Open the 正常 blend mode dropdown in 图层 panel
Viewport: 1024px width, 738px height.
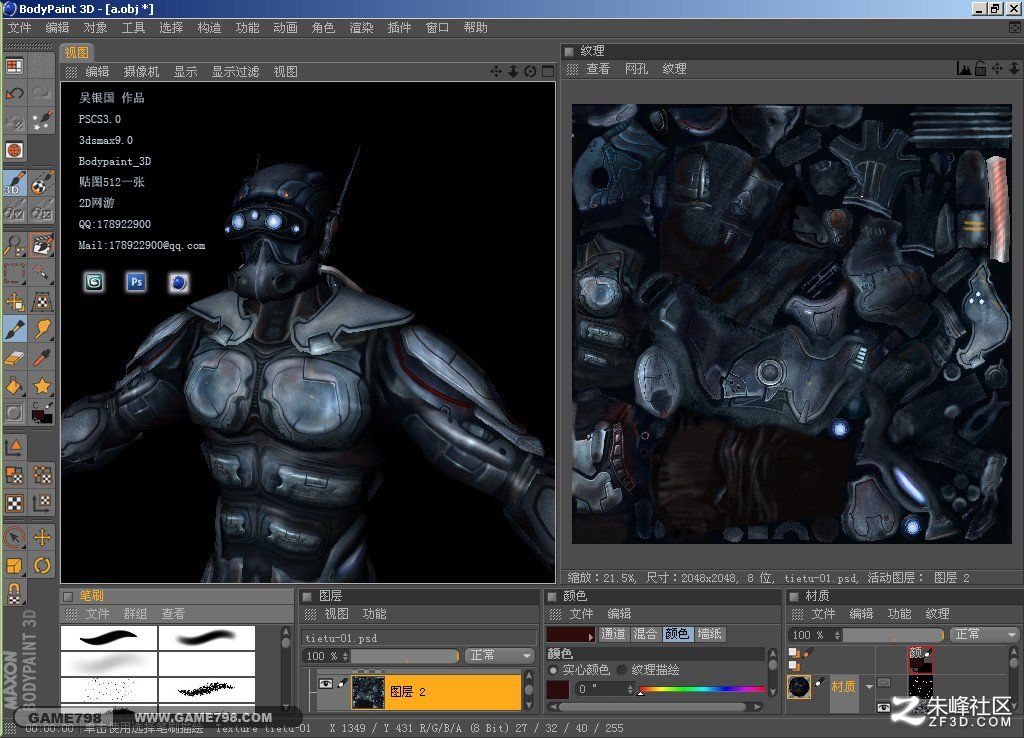pyautogui.click(x=500, y=655)
